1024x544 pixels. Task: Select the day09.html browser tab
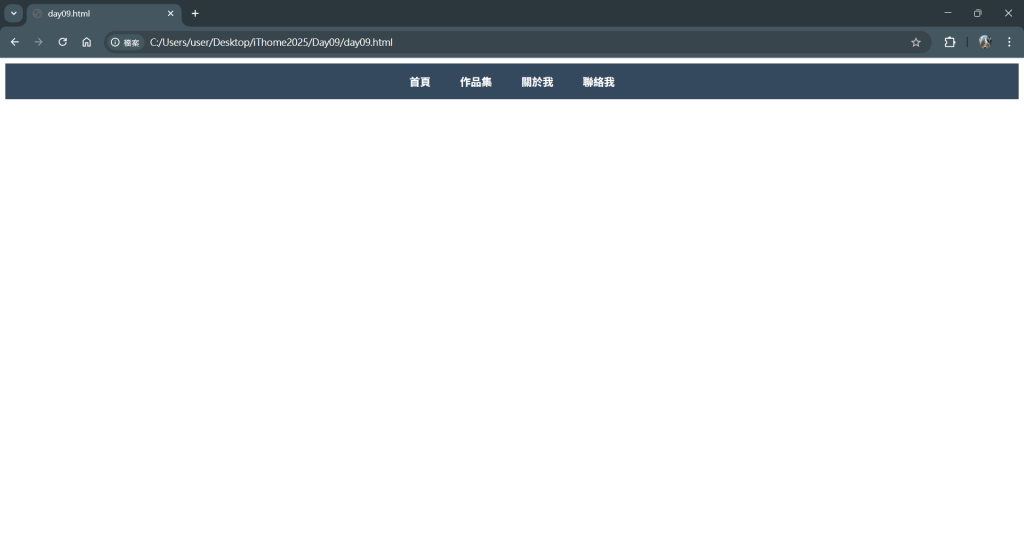[x=104, y=14]
